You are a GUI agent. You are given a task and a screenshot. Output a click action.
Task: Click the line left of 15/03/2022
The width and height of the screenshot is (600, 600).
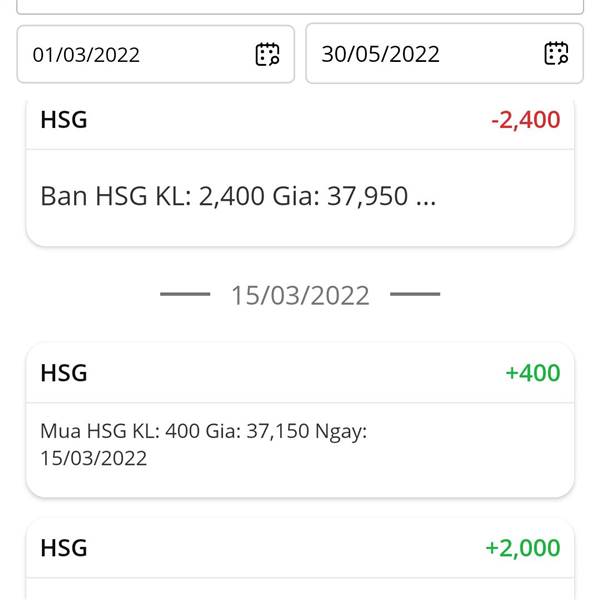coord(185,294)
